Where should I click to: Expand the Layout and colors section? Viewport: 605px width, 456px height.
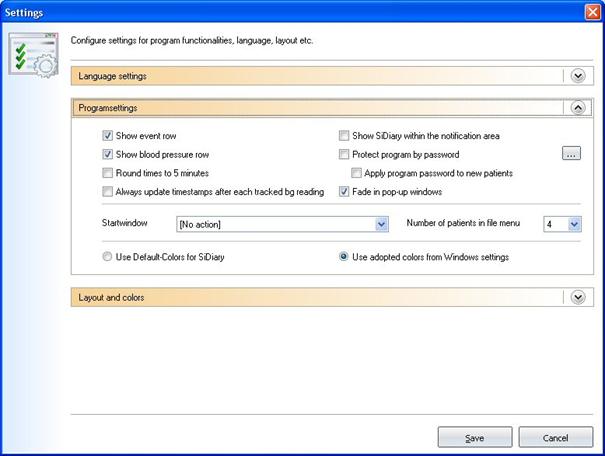click(577, 297)
